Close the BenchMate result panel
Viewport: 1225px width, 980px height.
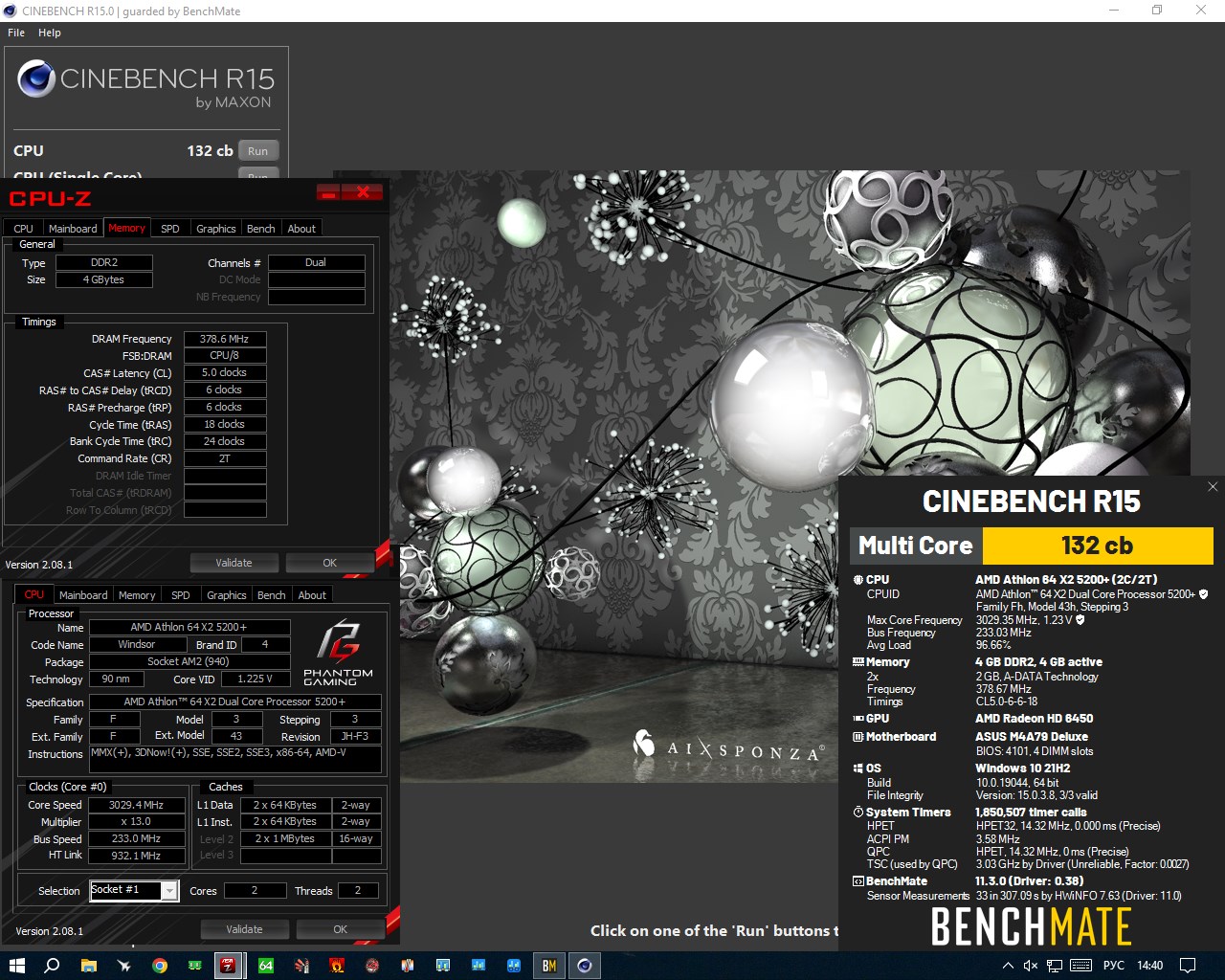tap(1213, 487)
